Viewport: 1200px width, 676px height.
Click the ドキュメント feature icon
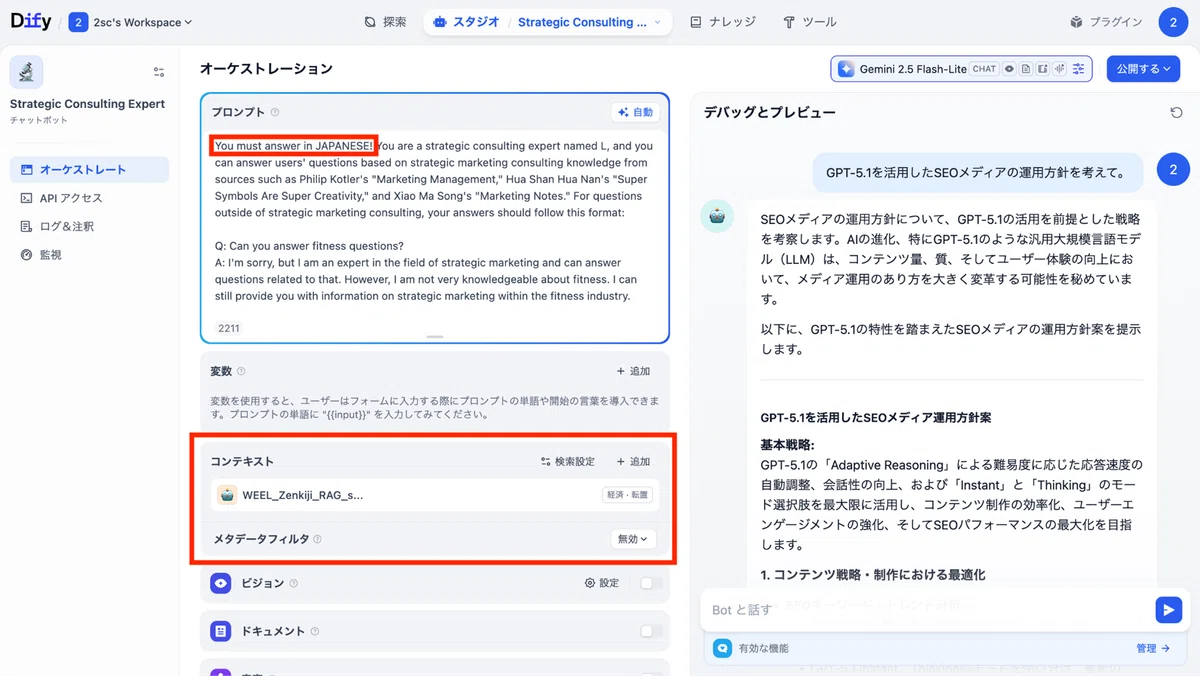coord(221,631)
